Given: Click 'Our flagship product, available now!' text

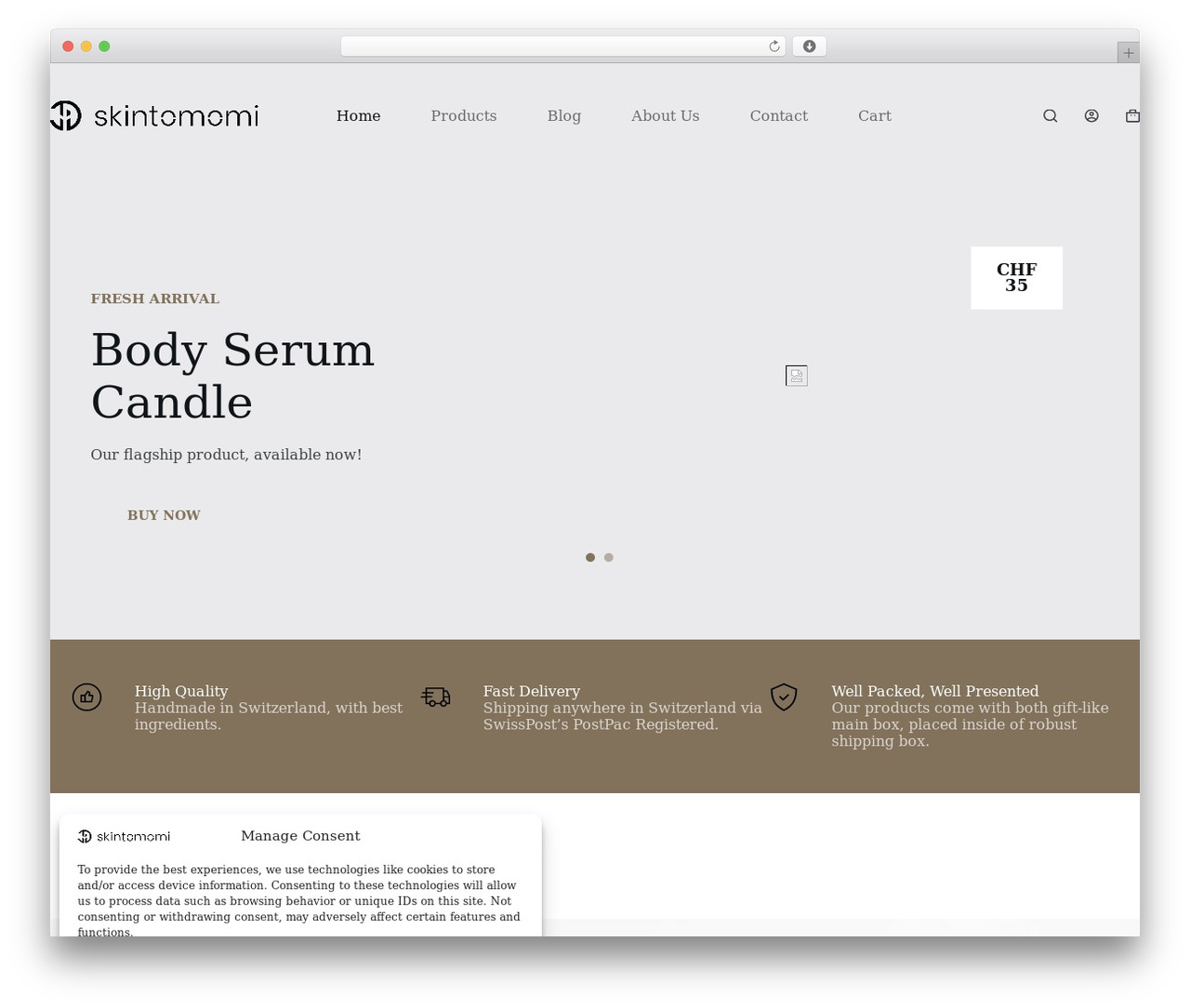Looking at the screenshot, I should pyautogui.click(x=226, y=455).
